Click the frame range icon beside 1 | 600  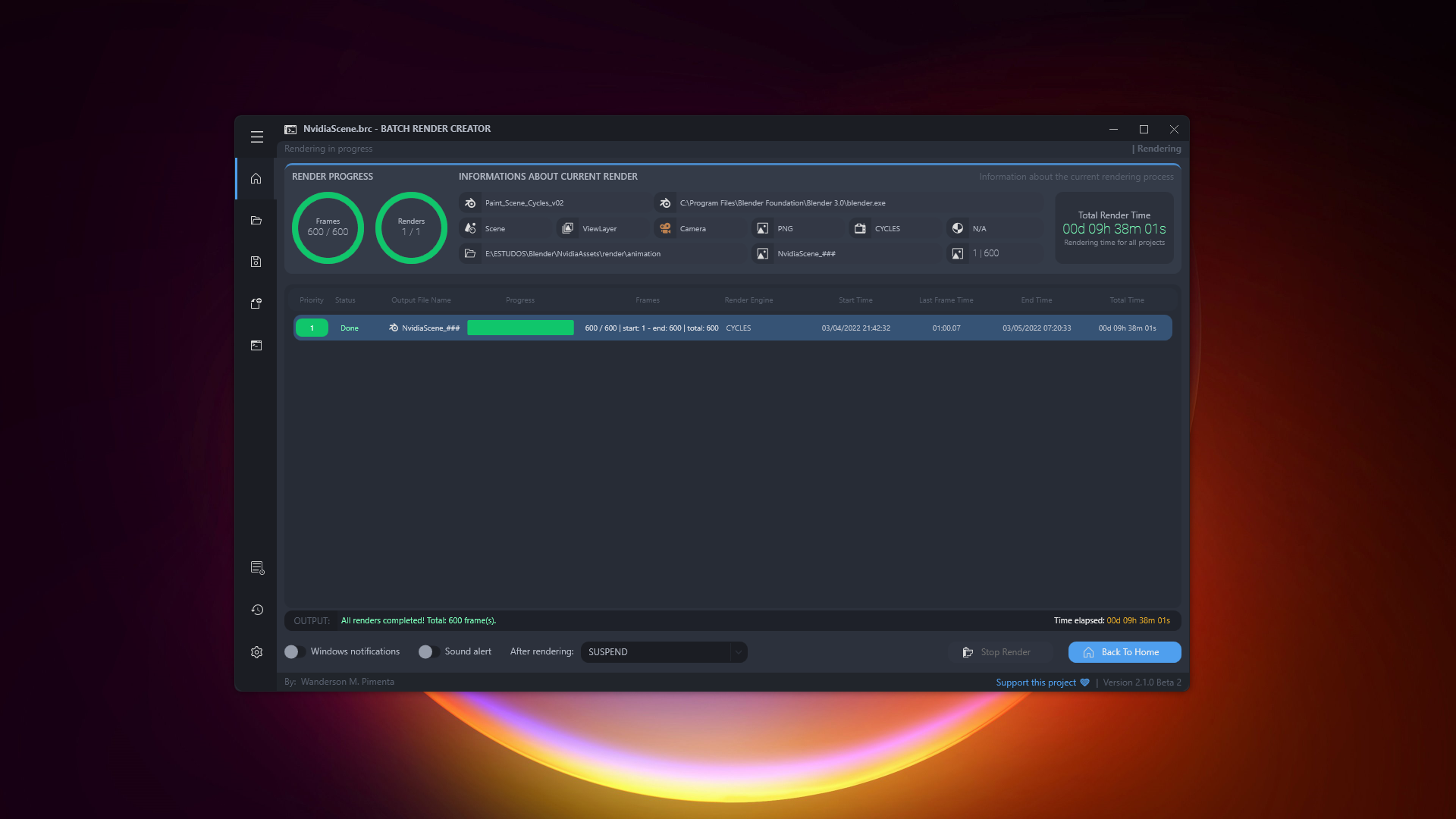[958, 253]
